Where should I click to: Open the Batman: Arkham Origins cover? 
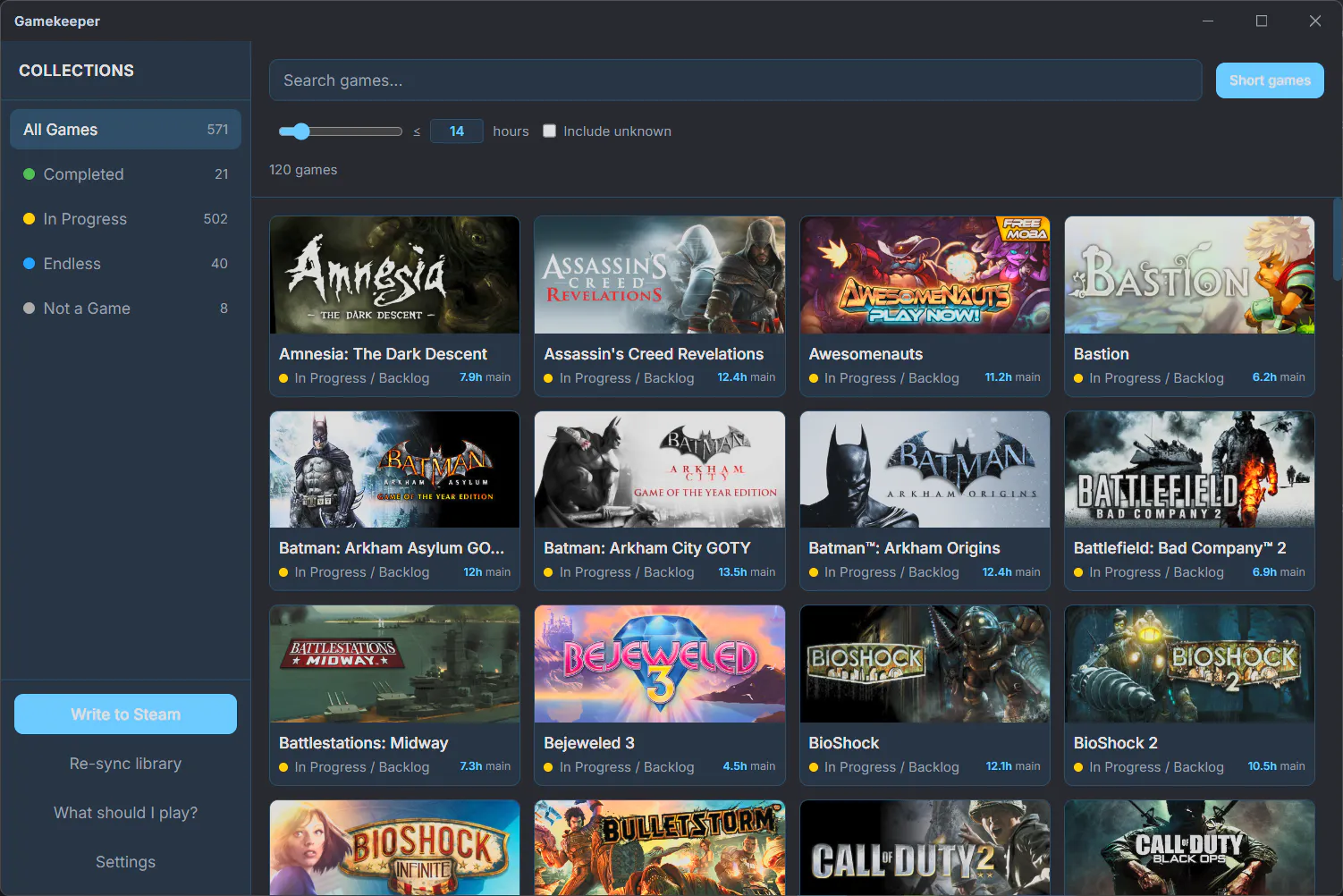[x=925, y=469]
